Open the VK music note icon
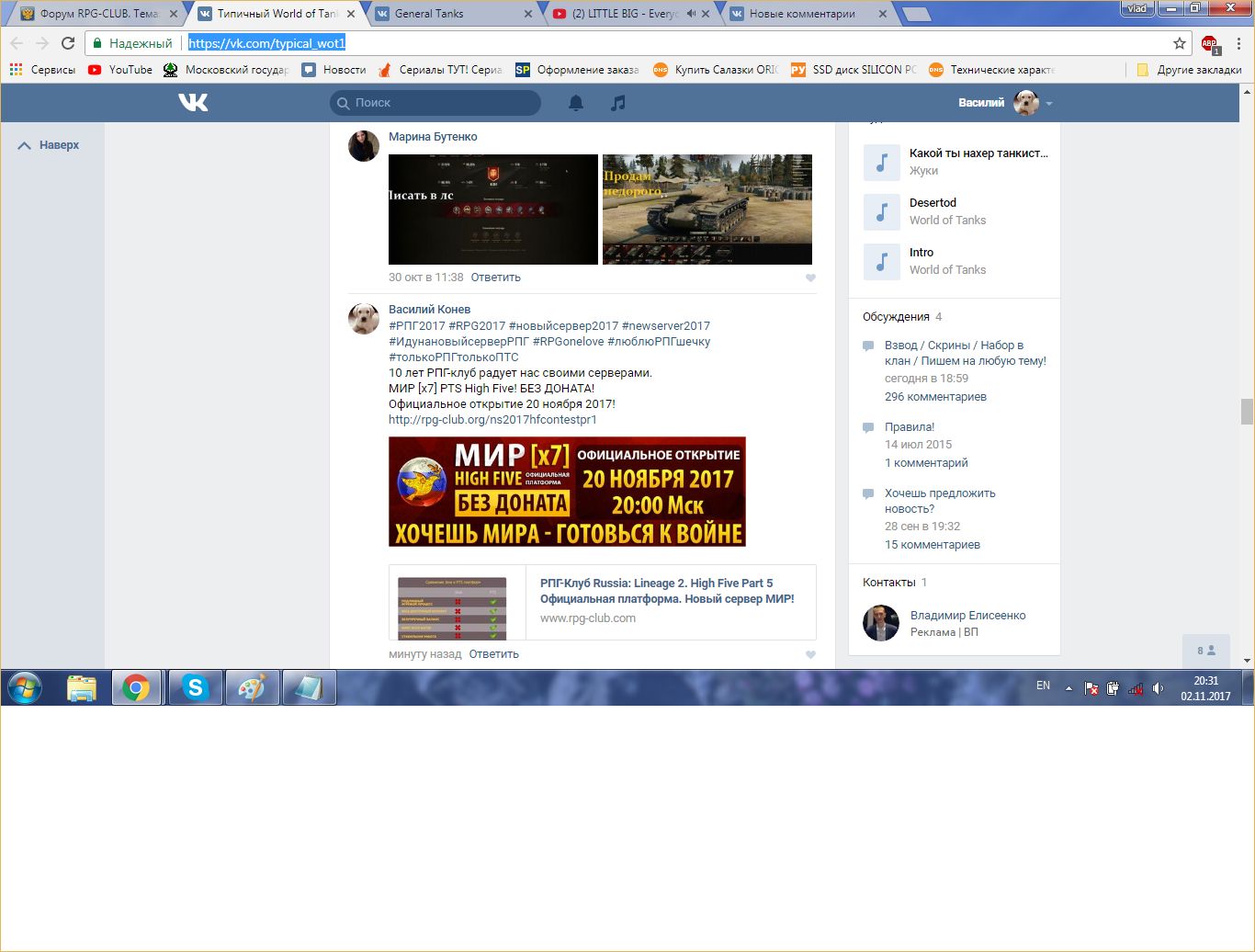The image size is (1255, 952). (618, 103)
